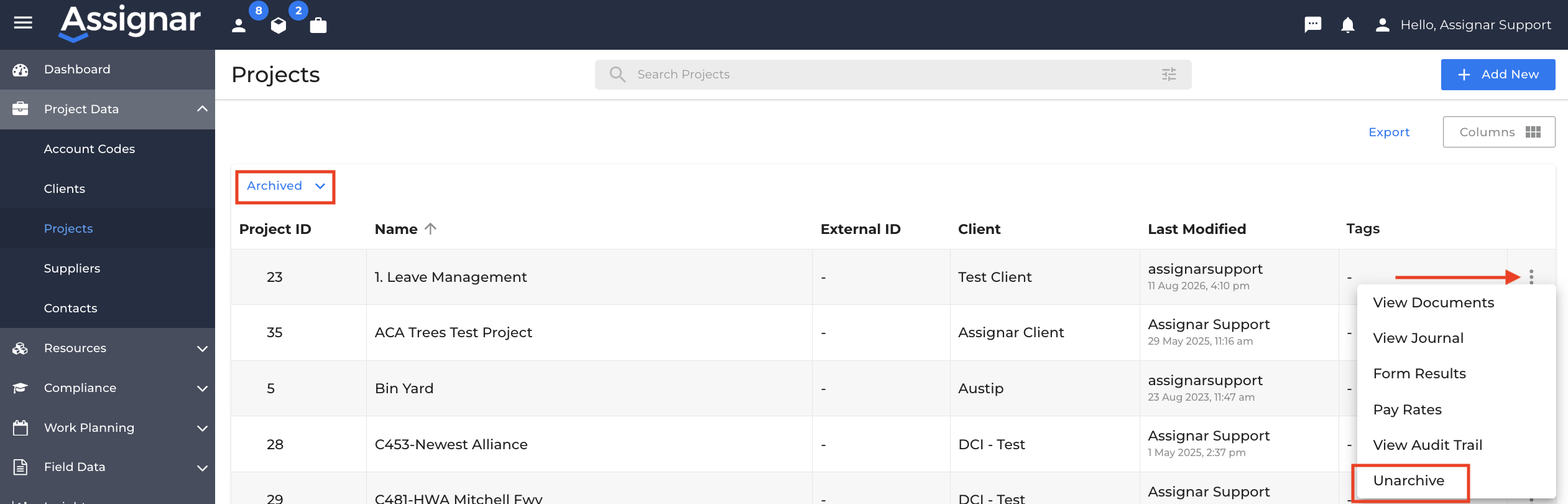
Task: Collapse the Project Data section
Action: pos(202,109)
